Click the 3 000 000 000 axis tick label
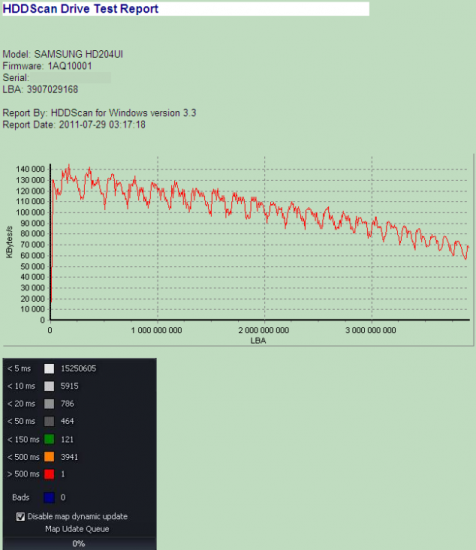Screen dimensions: 476x550 371,330
